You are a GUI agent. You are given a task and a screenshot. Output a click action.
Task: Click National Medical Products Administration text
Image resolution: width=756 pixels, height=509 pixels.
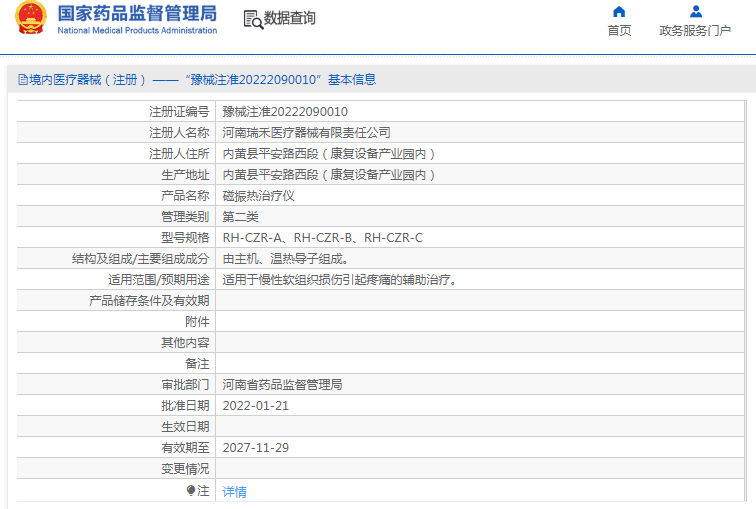click(x=137, y=30)
